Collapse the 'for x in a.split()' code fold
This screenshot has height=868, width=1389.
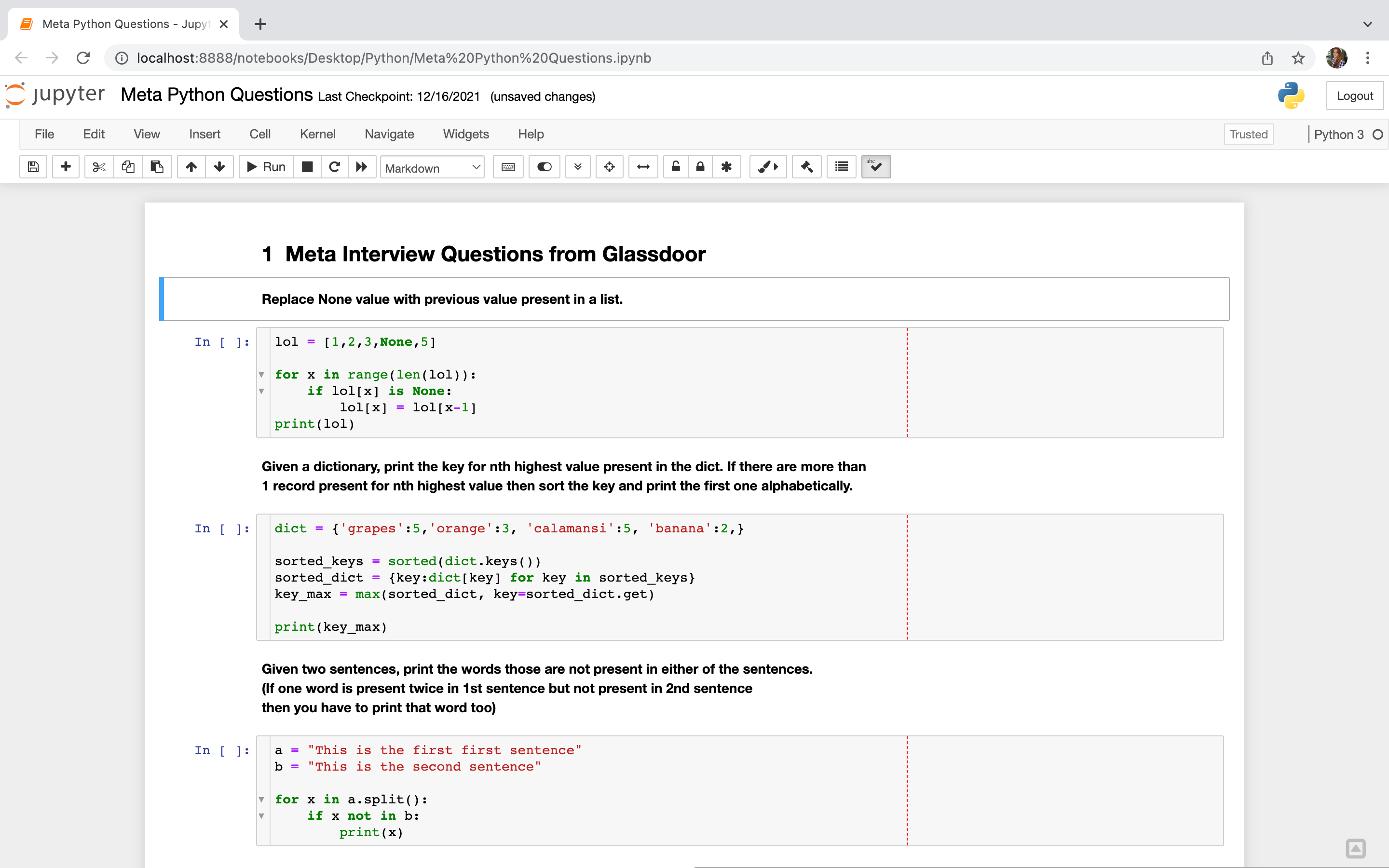coord(262,800)
